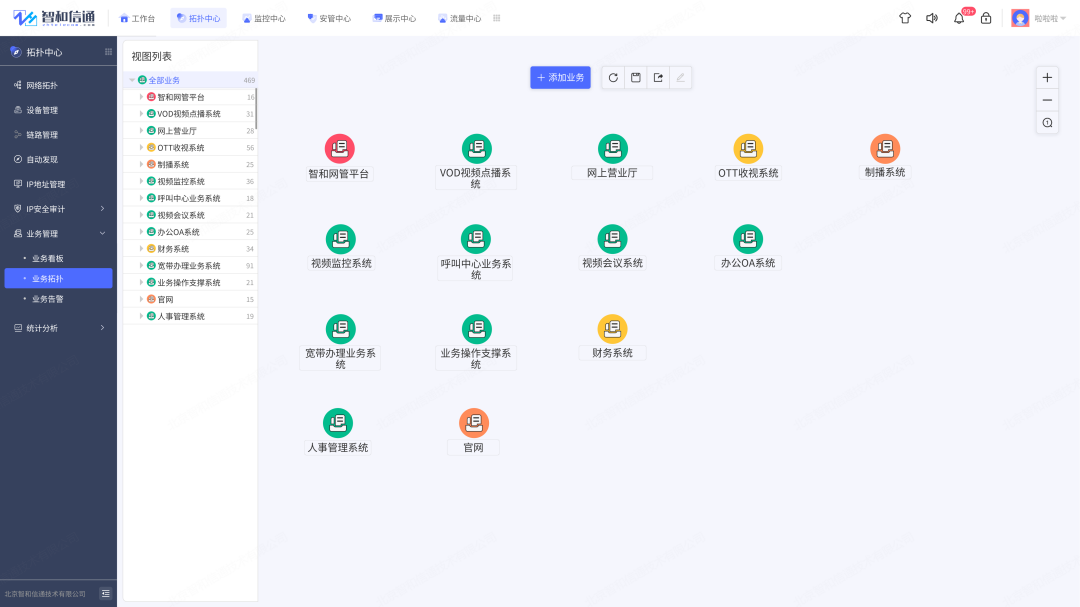Click the 添加业务 button

point(560,78)
